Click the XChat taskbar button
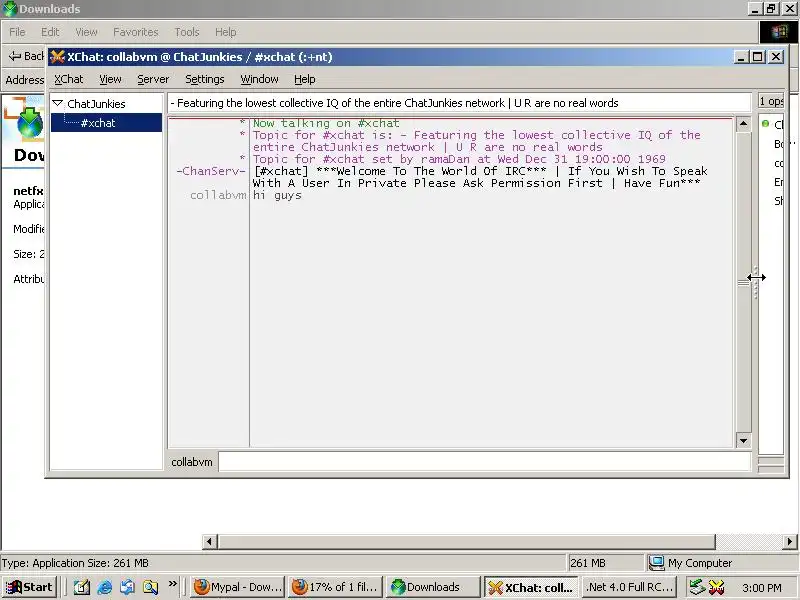This screenshot has width=800, height=600. 531,587
